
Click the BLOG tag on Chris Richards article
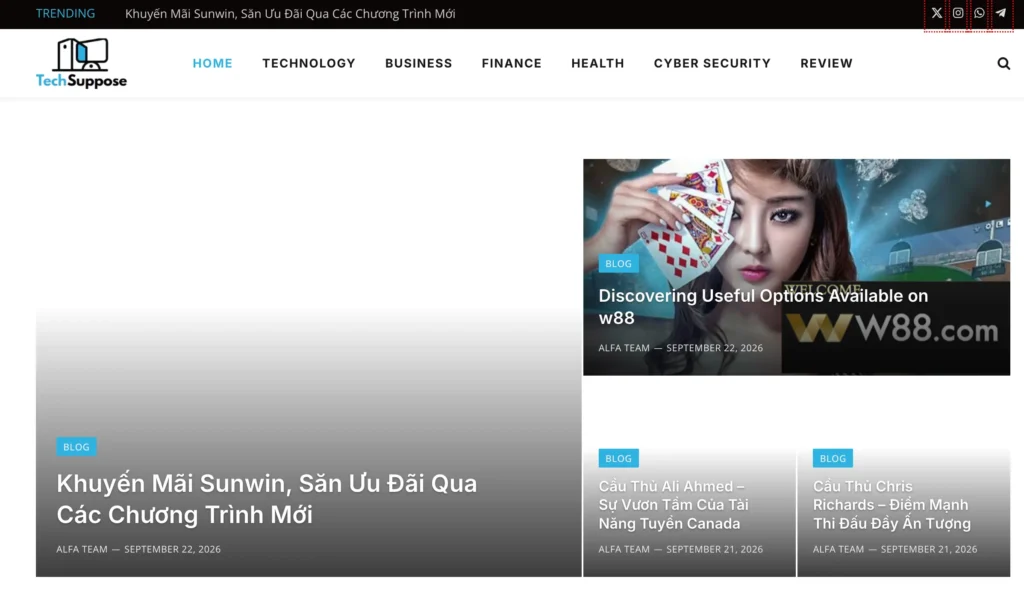833,458
